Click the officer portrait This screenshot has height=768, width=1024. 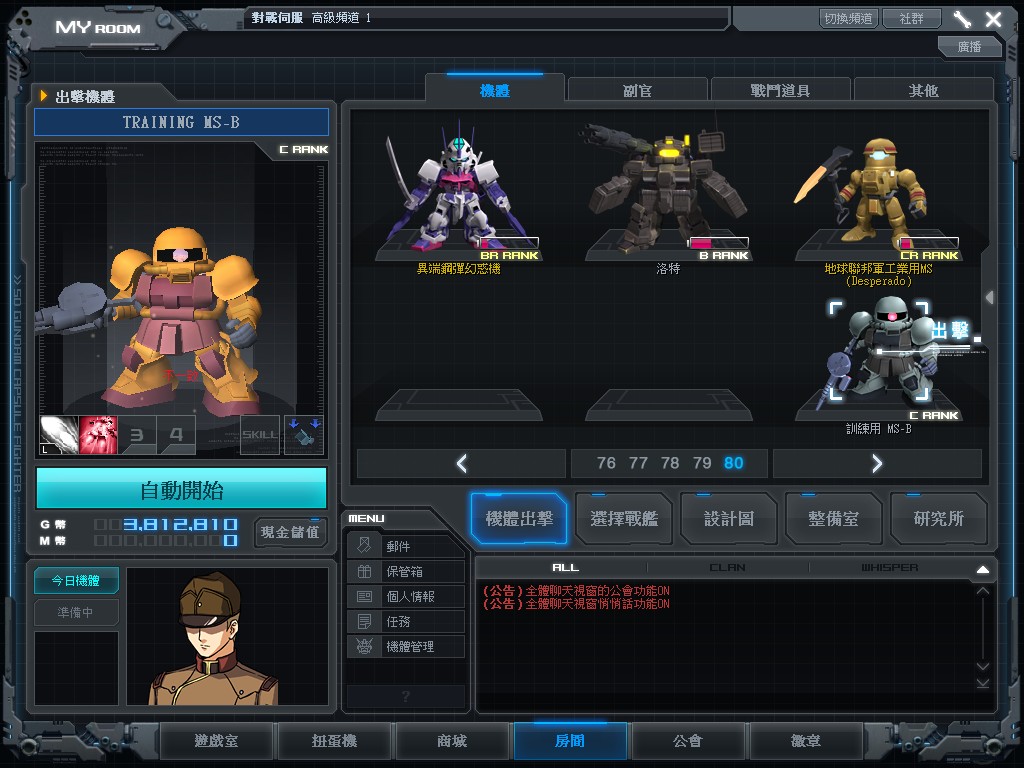227,636
